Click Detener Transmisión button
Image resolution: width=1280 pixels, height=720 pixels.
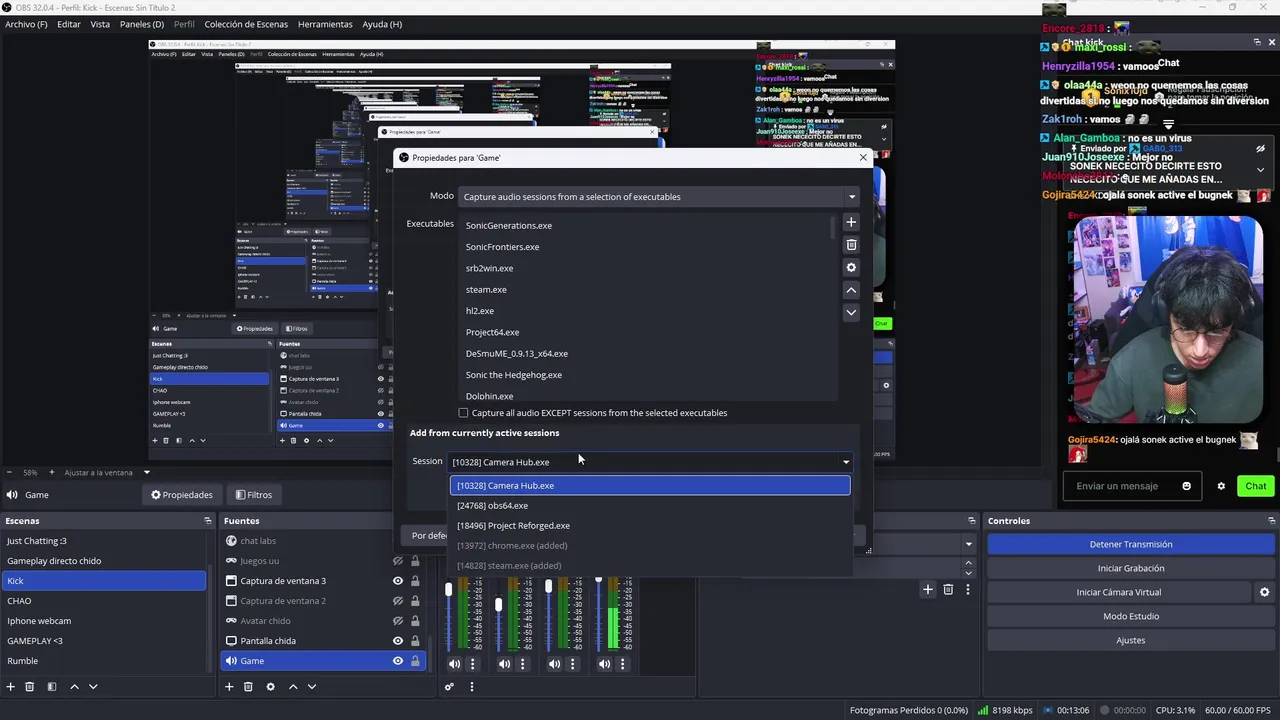click(x=1130, y=544)
